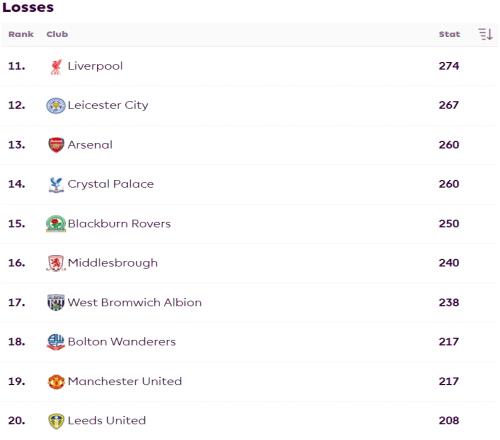Open the Liverpool club name link
500x440 pixels.
point(95,66)
